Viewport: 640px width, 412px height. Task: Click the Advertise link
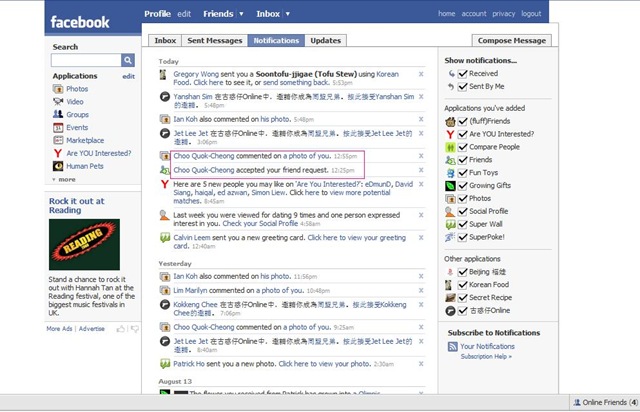(x=91, y=329)
